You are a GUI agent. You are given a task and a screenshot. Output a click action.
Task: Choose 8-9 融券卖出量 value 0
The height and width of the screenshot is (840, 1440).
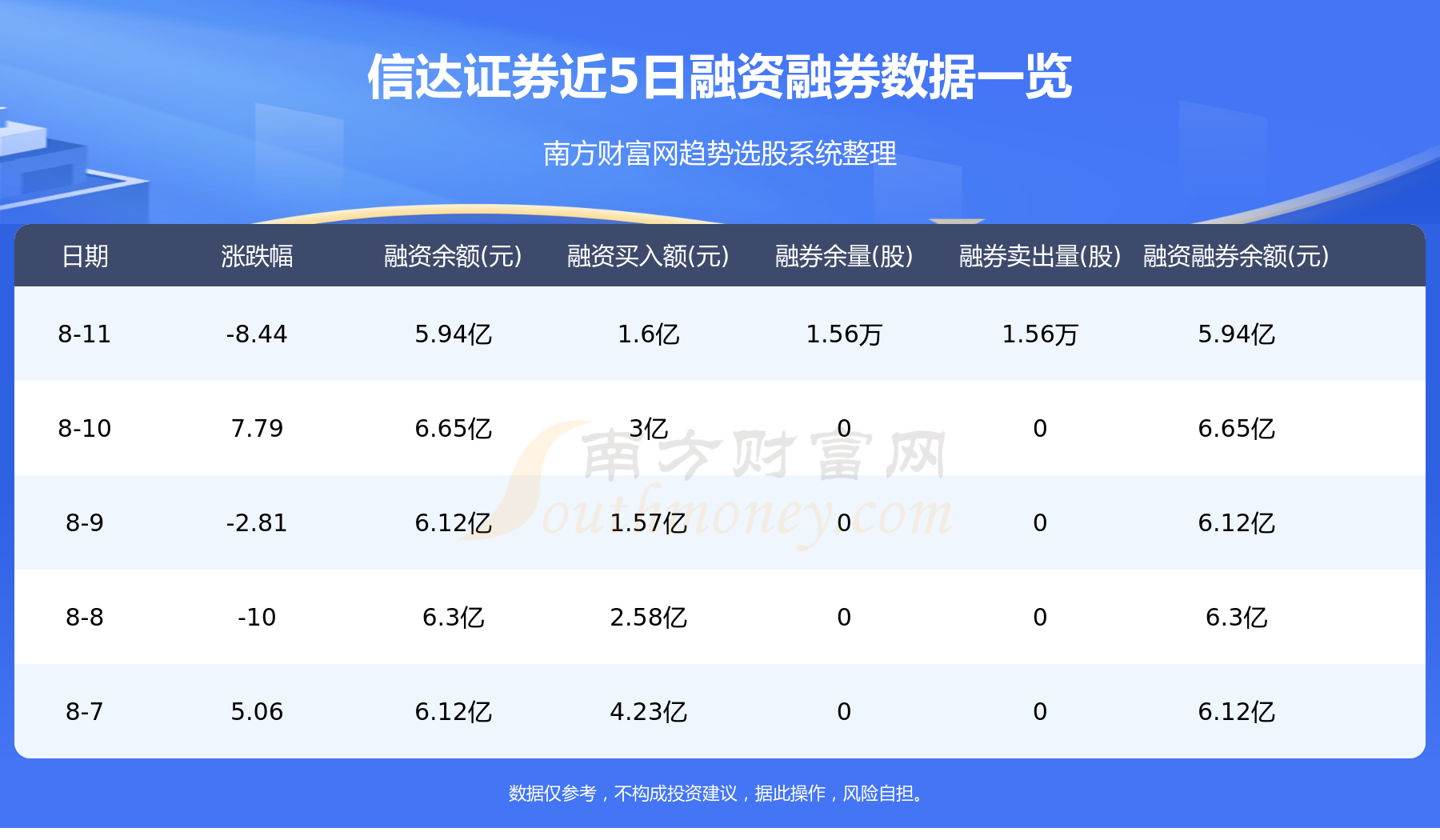[1040, 522]
